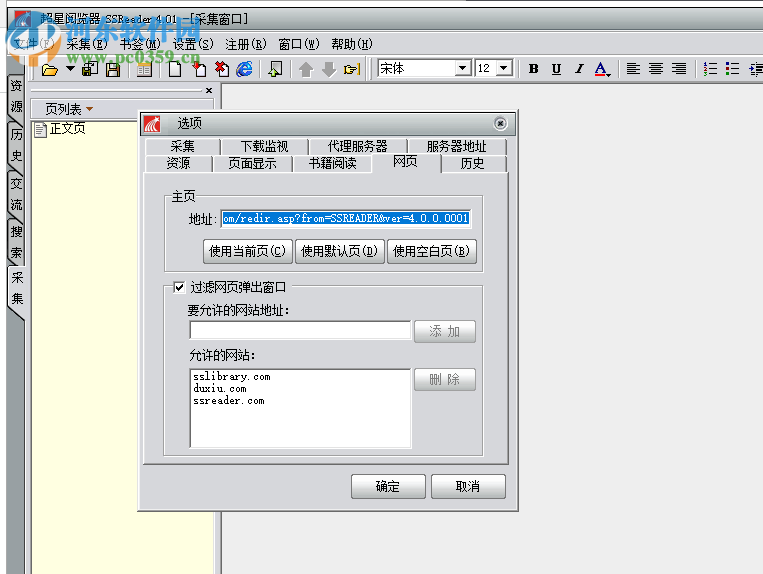Image resolution: width=763 pixels, height=574 pixels.
Task: Click the homepage 地址 input field
Action: tap(345, 219)
